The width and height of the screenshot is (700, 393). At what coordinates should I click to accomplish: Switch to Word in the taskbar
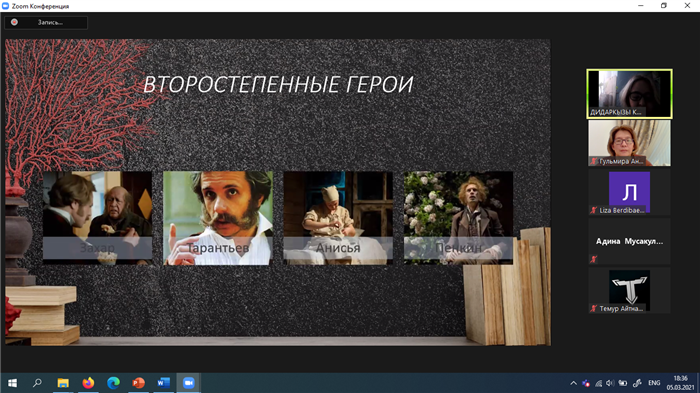pyautogui.click(x=163, y=383)
